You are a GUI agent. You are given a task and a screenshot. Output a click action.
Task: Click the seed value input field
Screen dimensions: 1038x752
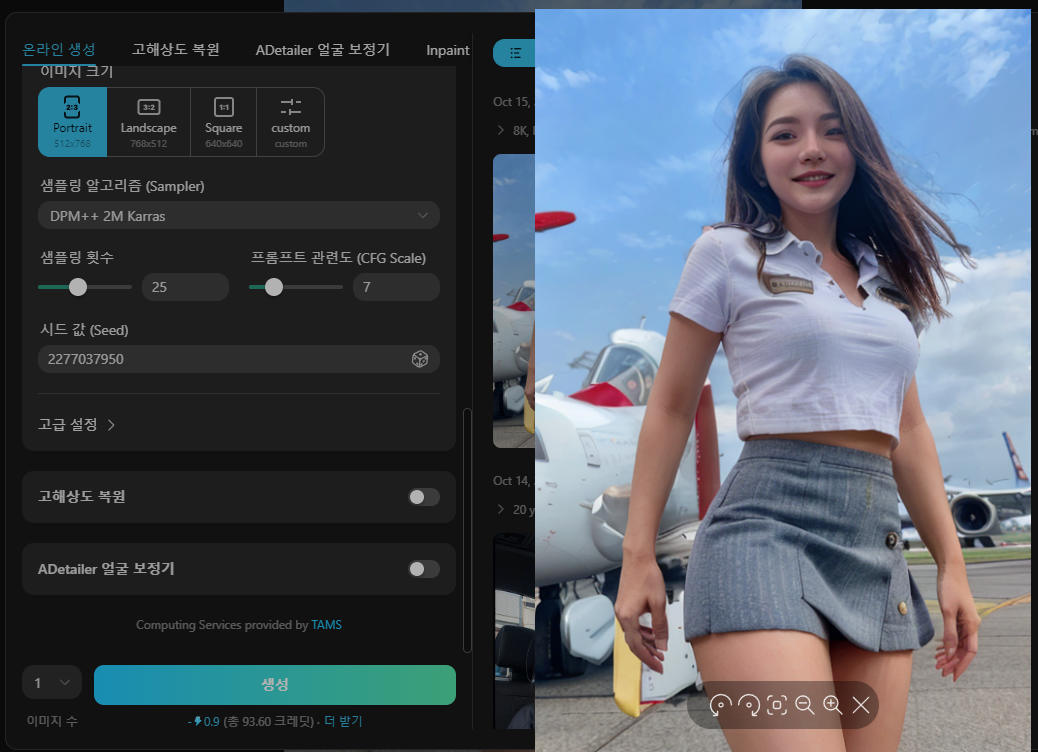click(220, 359)
